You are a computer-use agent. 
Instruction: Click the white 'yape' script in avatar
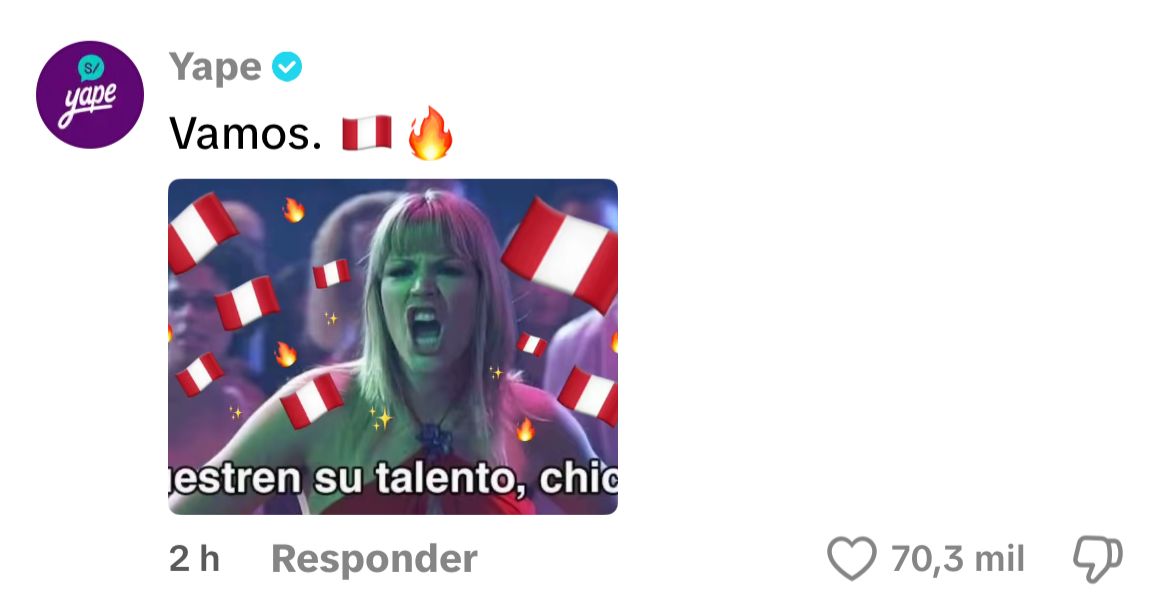88,103
